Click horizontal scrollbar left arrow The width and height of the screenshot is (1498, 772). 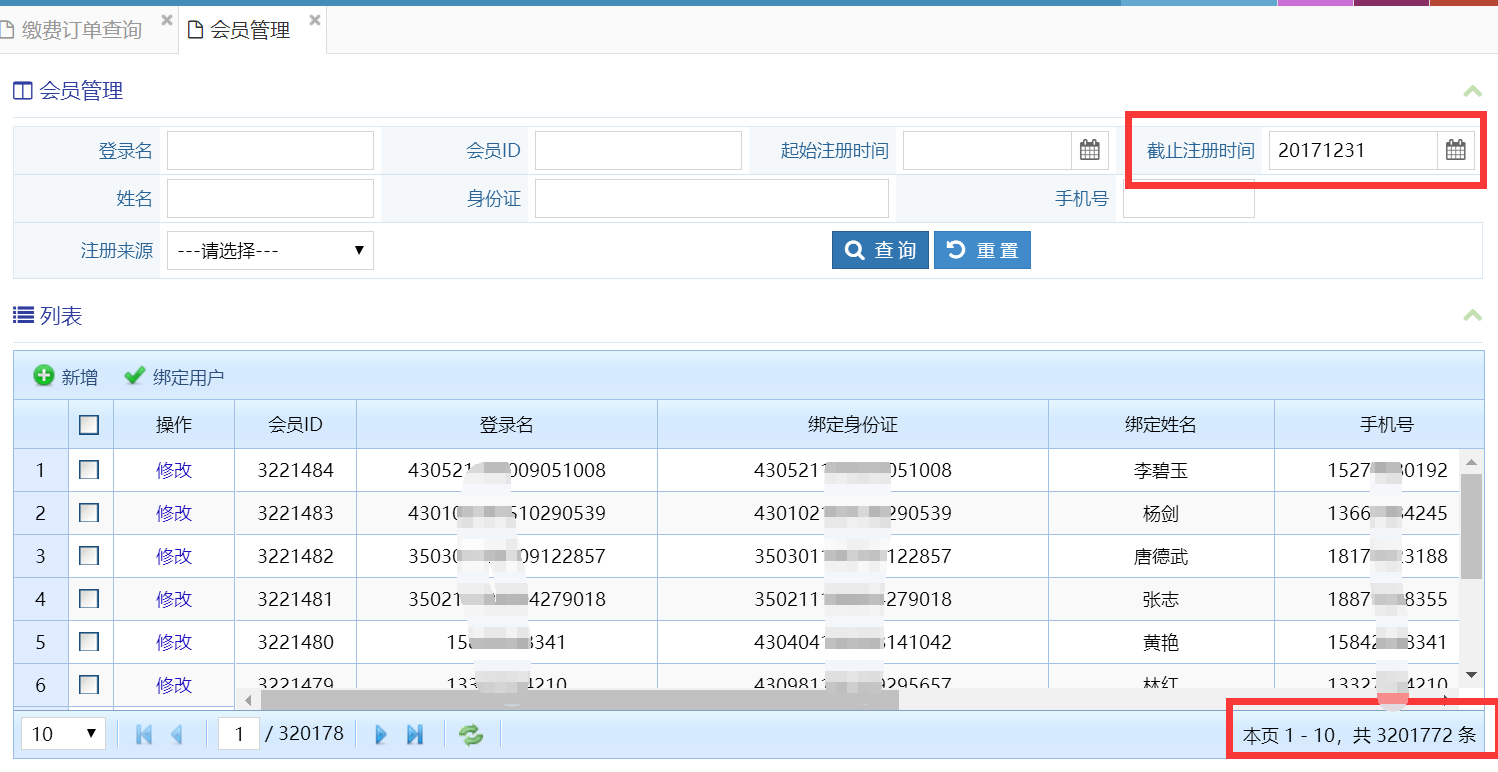tap(250, 700)
